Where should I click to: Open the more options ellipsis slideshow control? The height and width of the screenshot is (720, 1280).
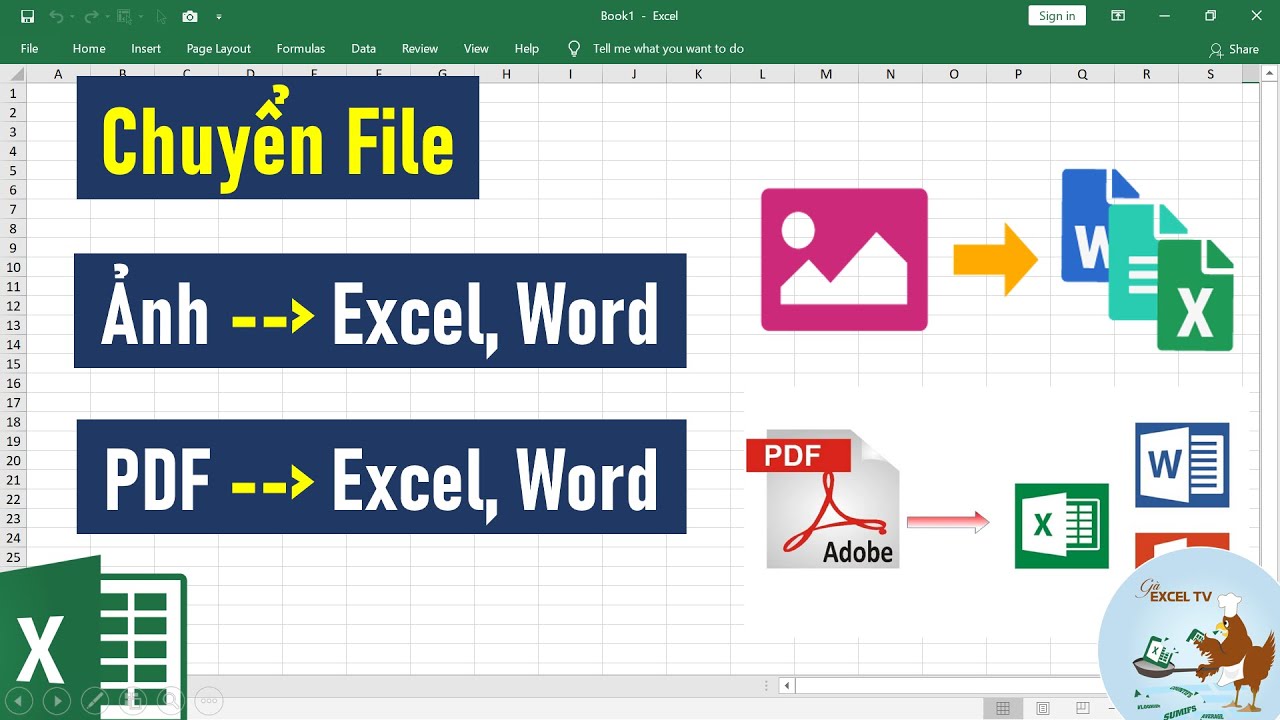click(208, 701)
